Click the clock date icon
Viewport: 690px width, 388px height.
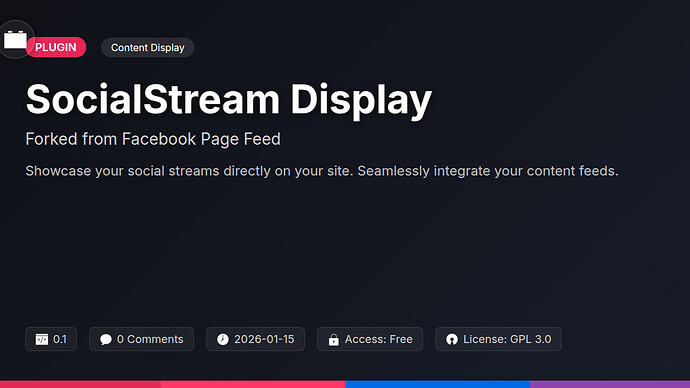223,339
